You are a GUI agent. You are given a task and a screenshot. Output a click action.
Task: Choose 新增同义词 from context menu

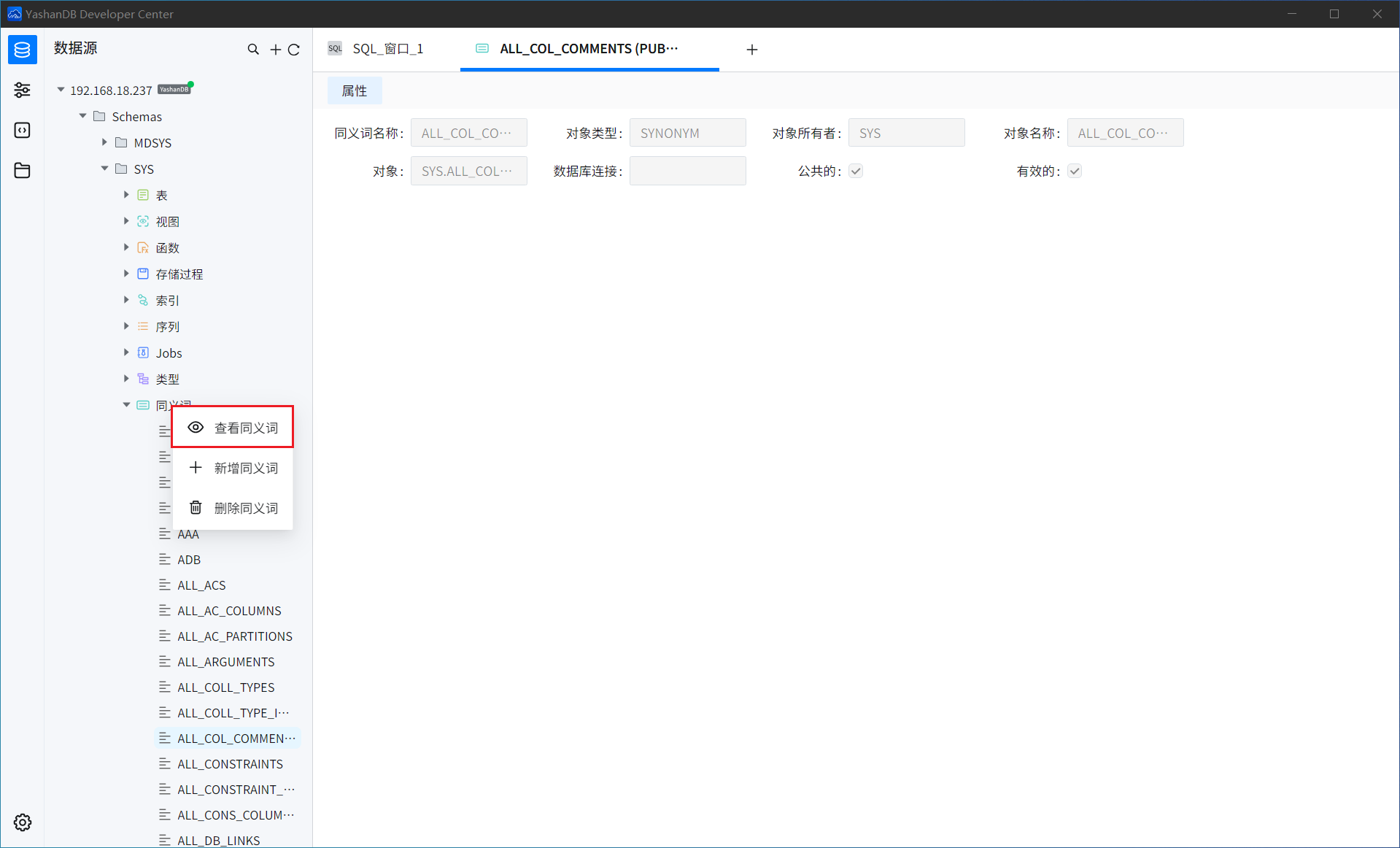tap(233, 468)
